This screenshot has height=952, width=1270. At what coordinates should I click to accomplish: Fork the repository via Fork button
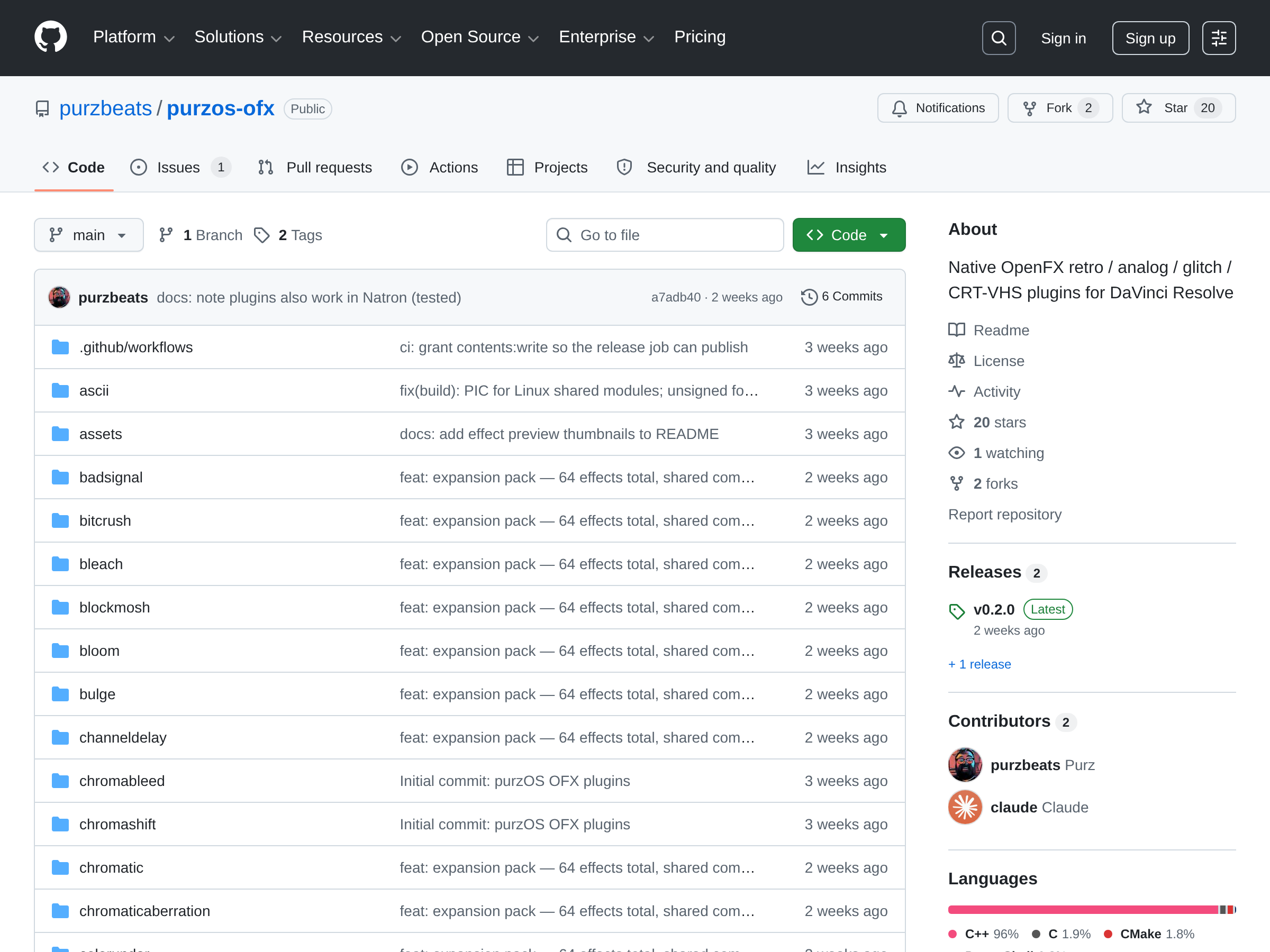(x=1059, y=108)
